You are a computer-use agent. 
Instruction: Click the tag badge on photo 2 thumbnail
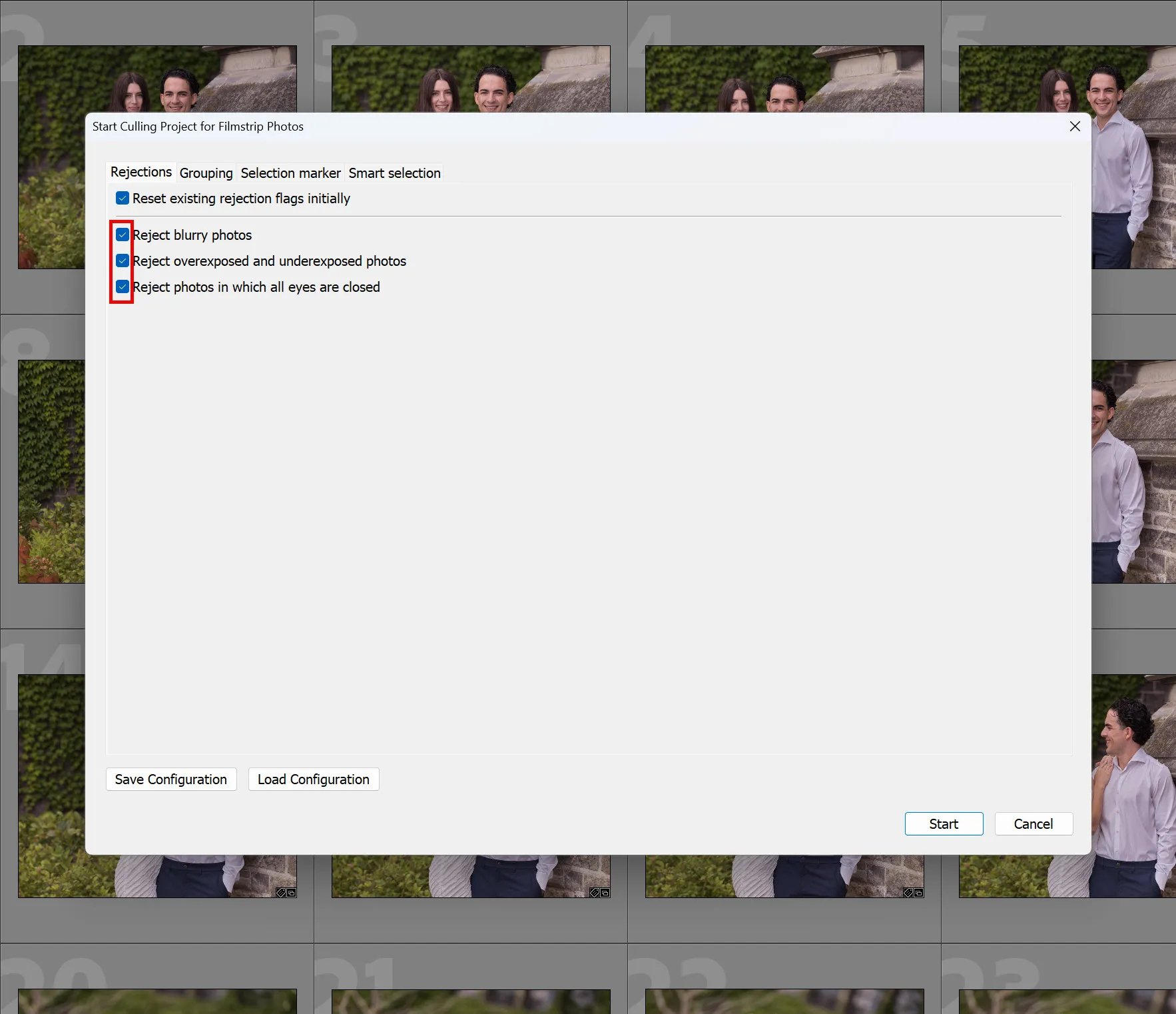[281, 893]
